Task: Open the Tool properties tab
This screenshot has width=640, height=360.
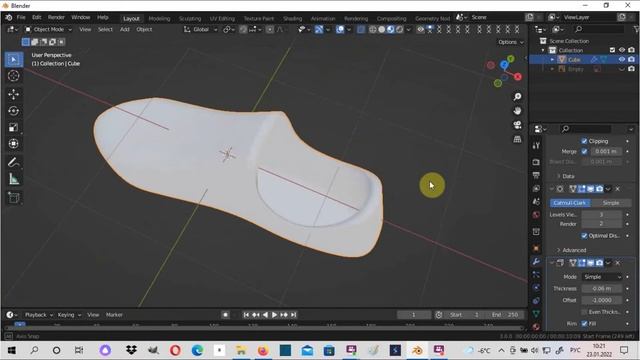Action: [x=536, y=146]
